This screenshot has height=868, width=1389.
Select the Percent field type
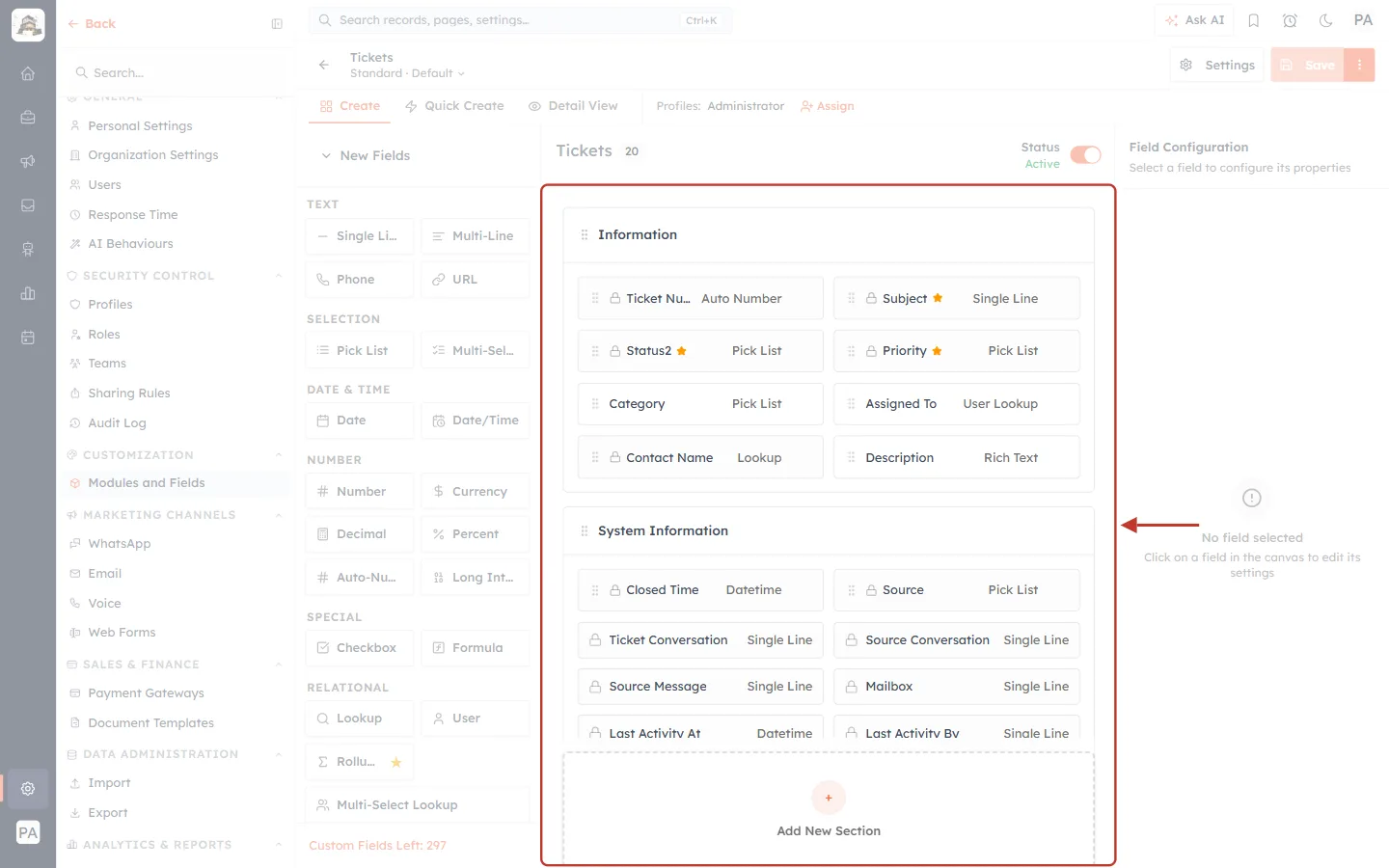(x=476, y=533)
